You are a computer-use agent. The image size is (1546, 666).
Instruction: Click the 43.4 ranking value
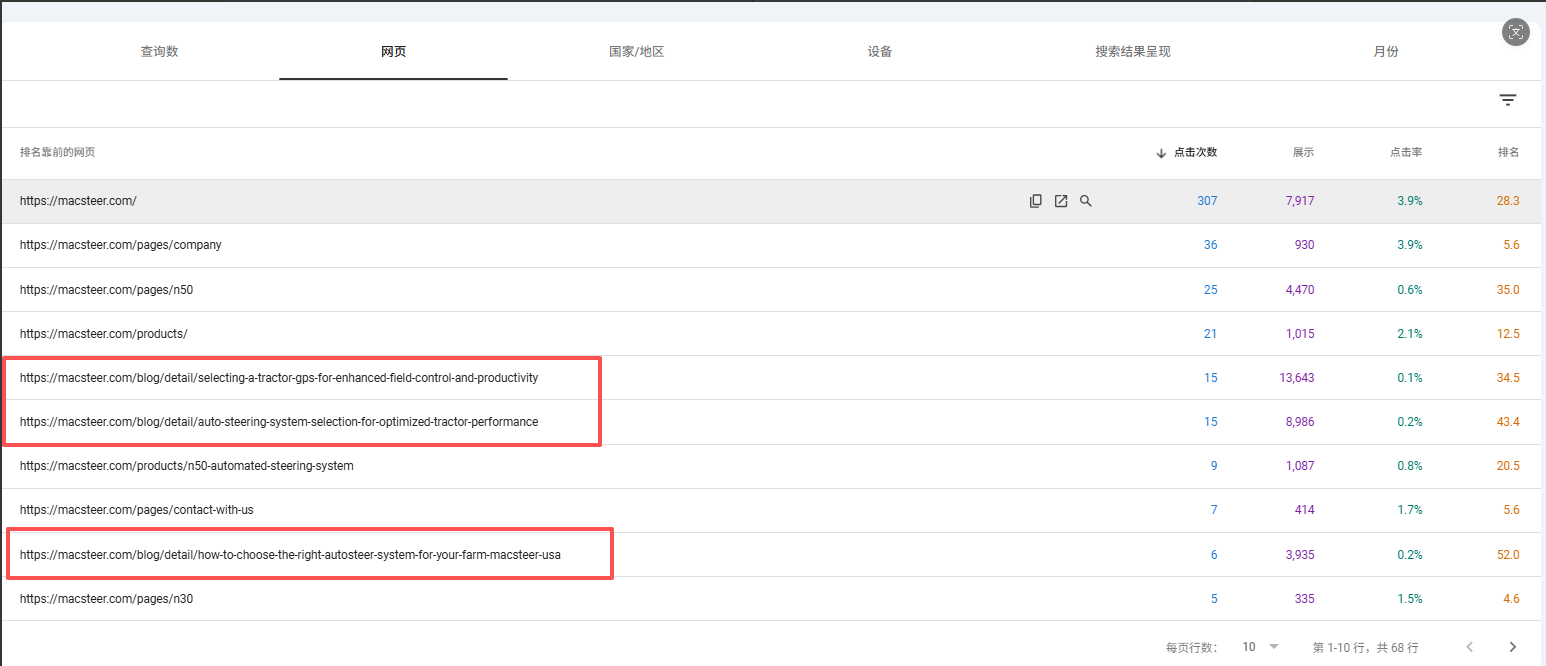[1508, 422]
